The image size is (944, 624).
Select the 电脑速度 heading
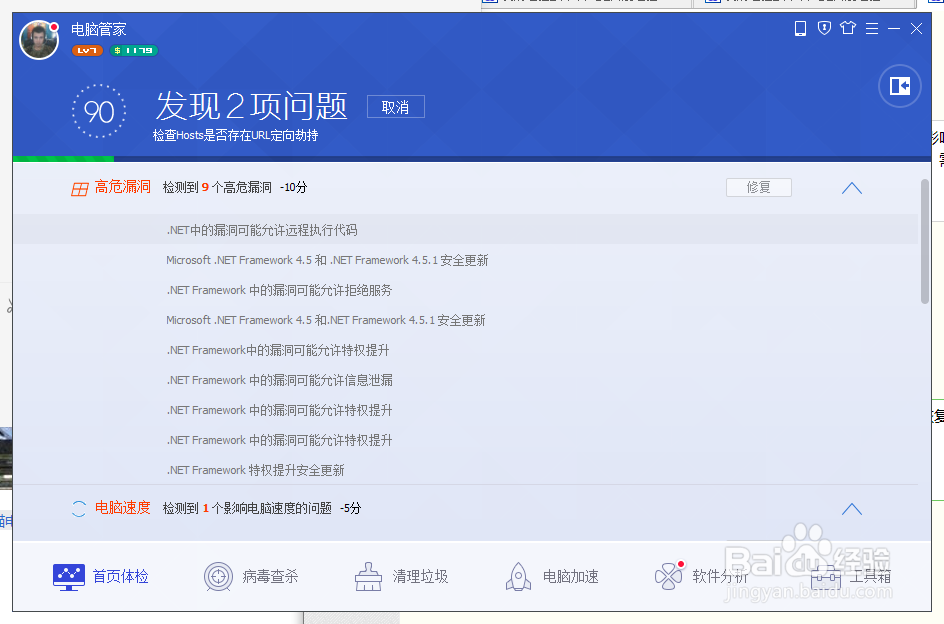[123, 508]
